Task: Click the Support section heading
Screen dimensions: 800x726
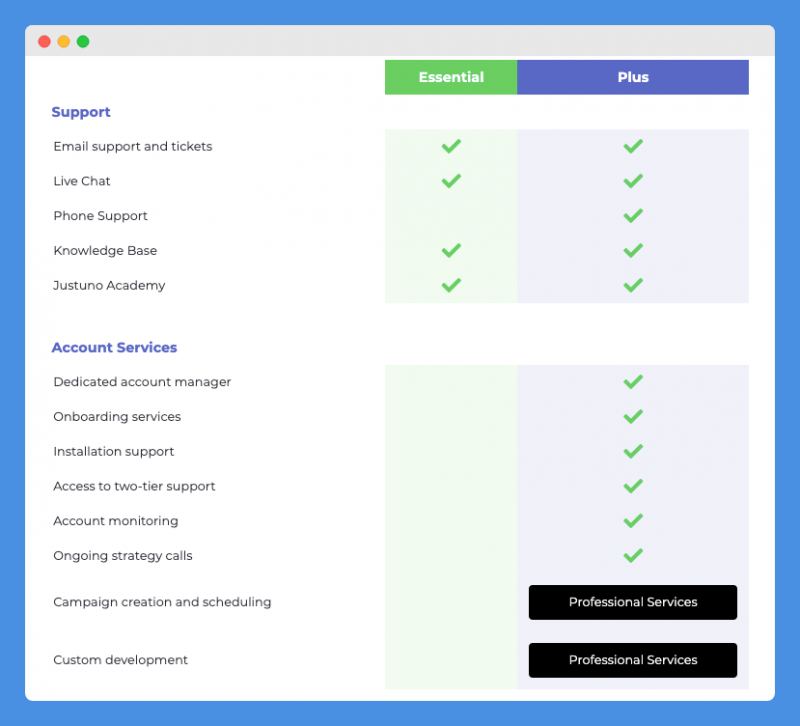Action: point(81,112)
